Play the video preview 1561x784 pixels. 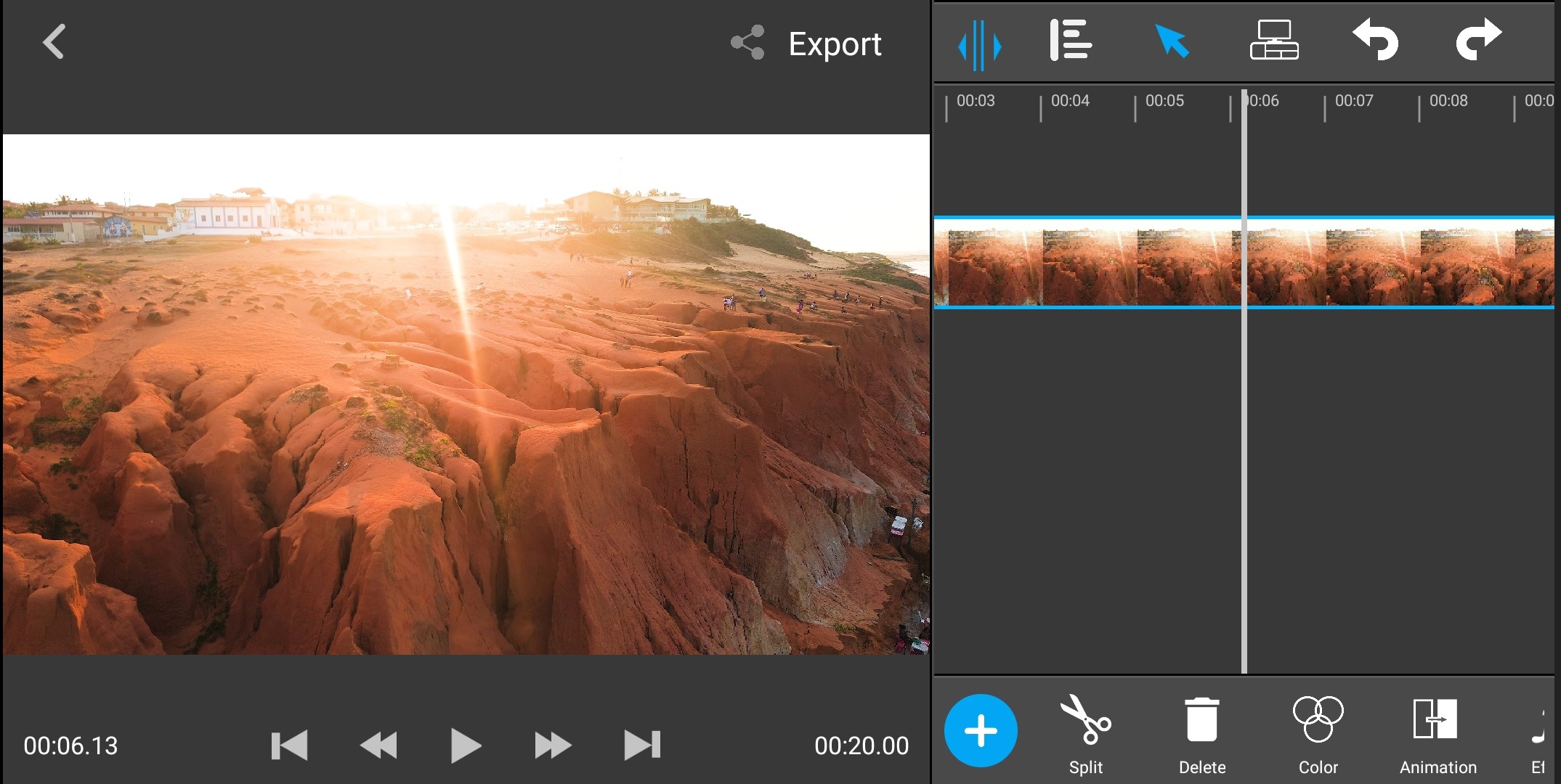[x=465, y=746]
